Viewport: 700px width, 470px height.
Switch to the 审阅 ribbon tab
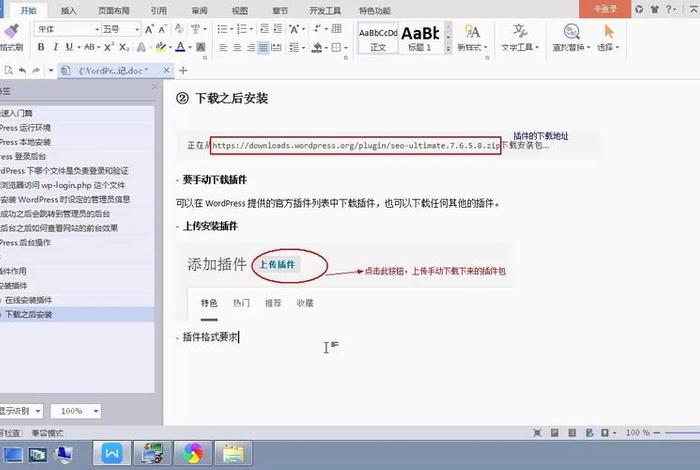(199, 10)
